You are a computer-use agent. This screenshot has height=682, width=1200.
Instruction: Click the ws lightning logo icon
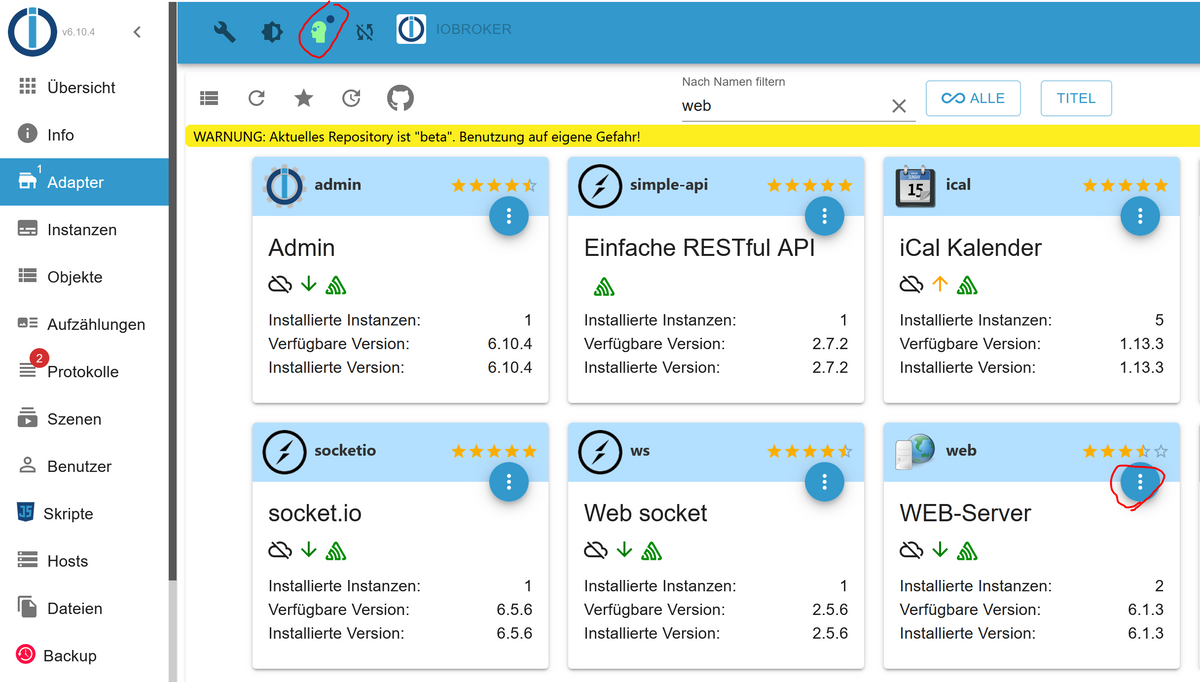(x=600, y=452)
